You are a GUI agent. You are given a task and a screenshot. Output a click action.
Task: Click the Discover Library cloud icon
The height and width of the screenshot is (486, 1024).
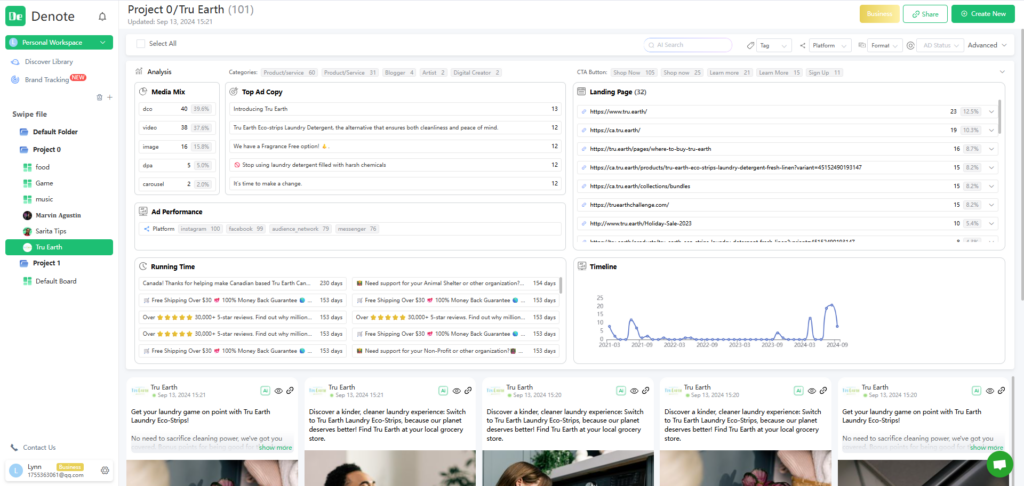coord(15,62)
